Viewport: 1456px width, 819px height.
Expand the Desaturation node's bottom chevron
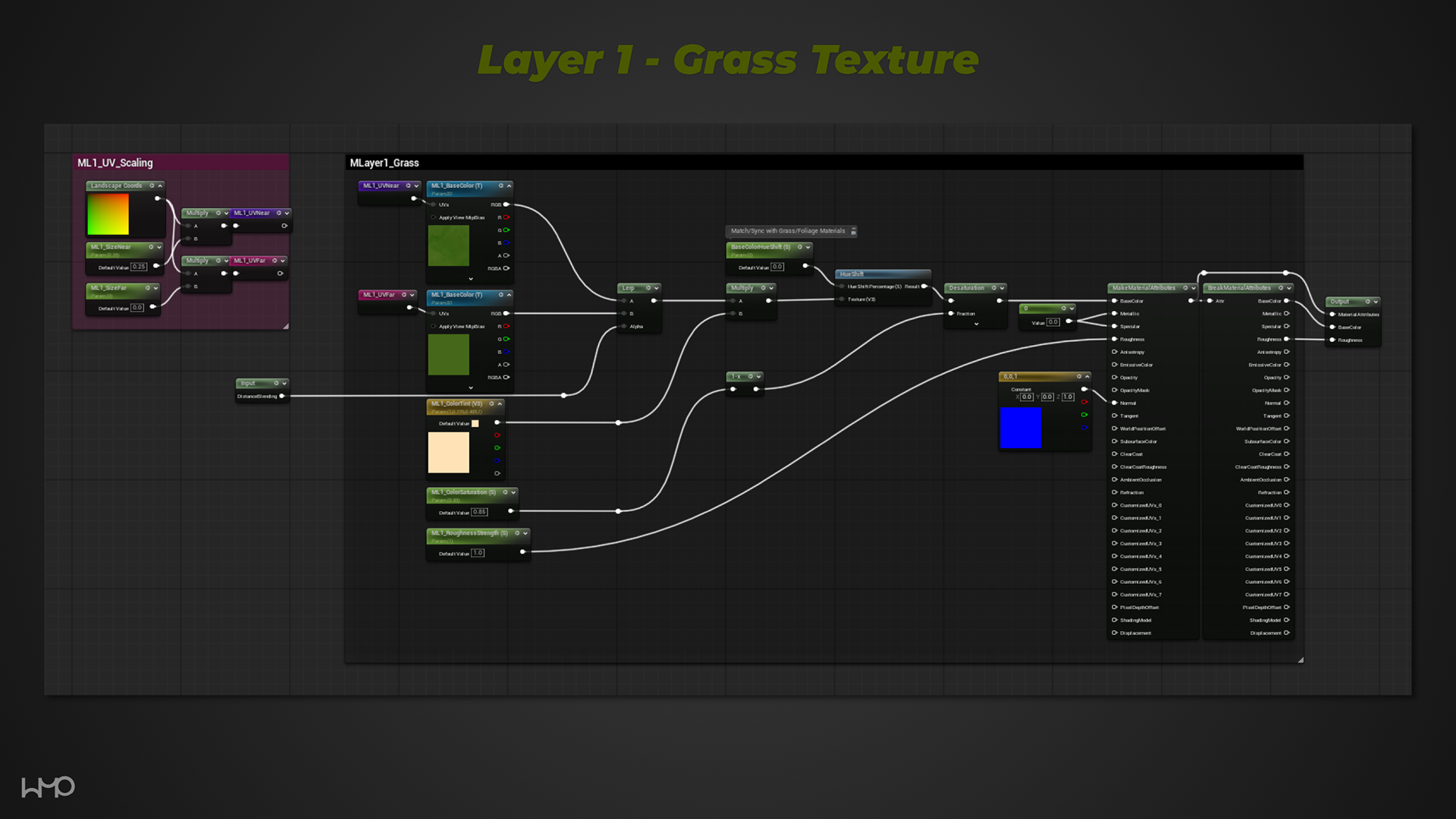click(976, 325)
